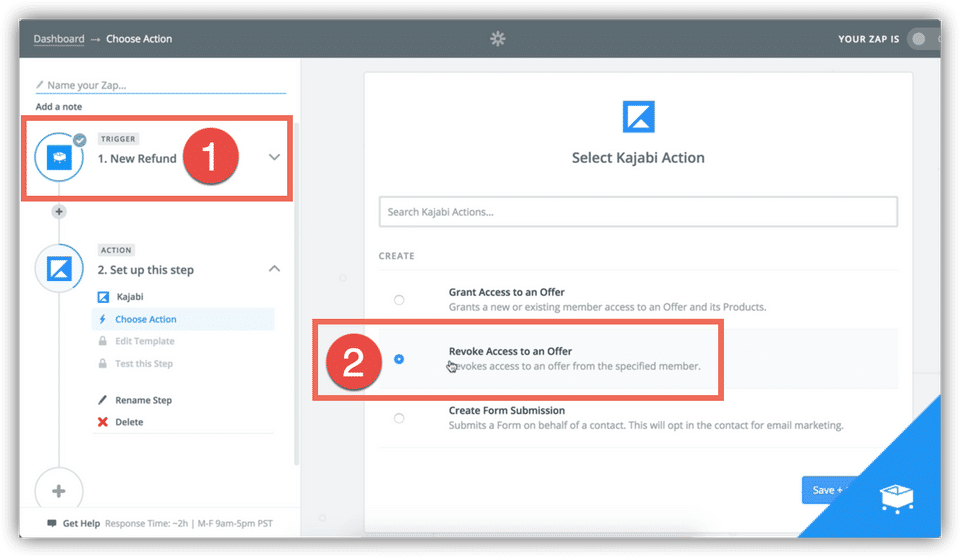960x557 pixels.
Task: Click the CREATE section label
Action: tap(396, 256)
